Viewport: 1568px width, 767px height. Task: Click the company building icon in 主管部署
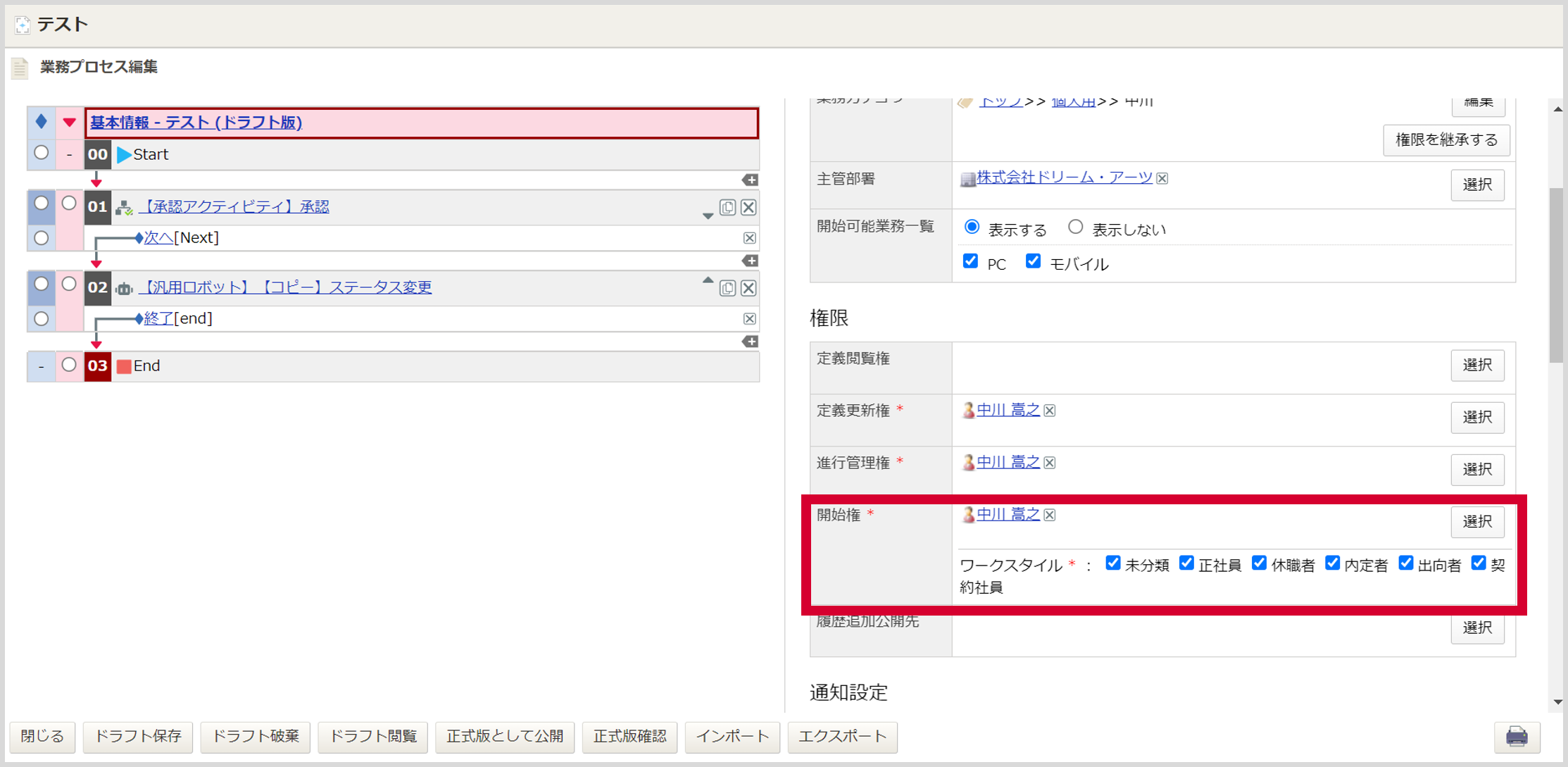968,179
